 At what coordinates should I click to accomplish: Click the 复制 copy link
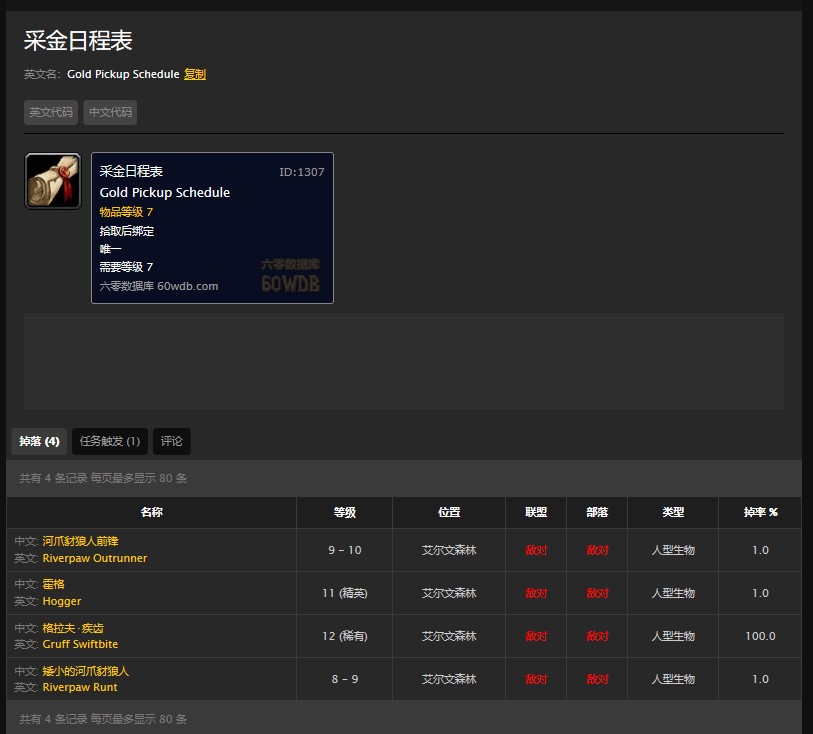click(195, 74)
